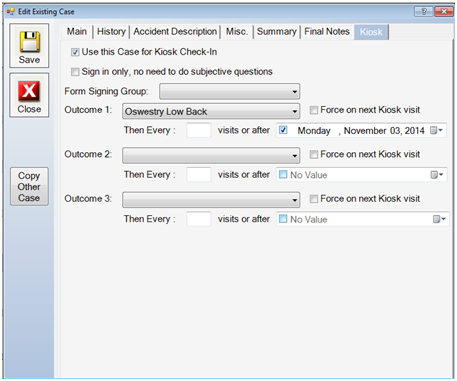Open calendar picker for Outcome 3 date

click(x=439, y=219)
